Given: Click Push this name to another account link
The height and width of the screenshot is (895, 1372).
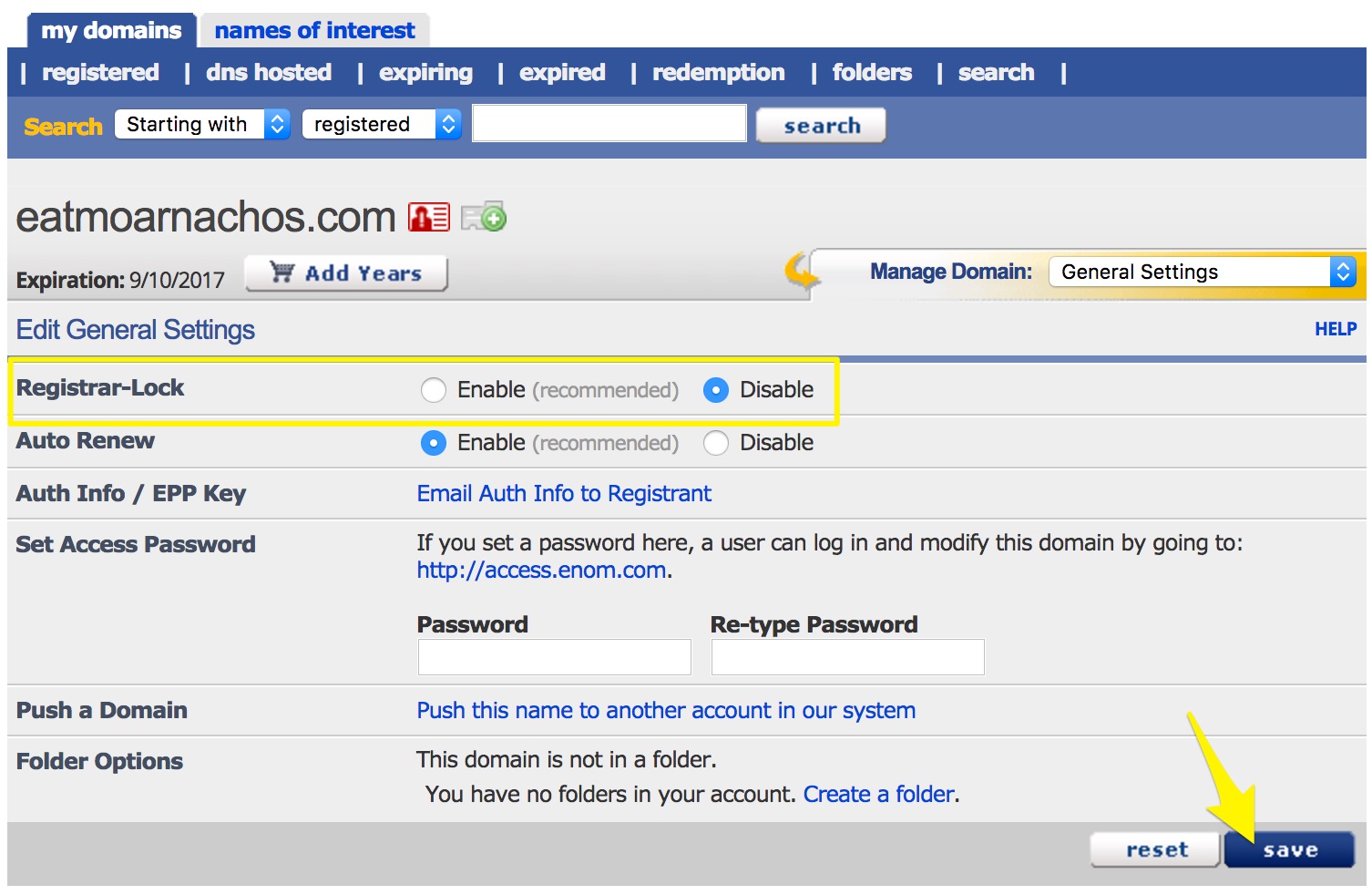Looking at the screenshot, I should pos(666,710).
